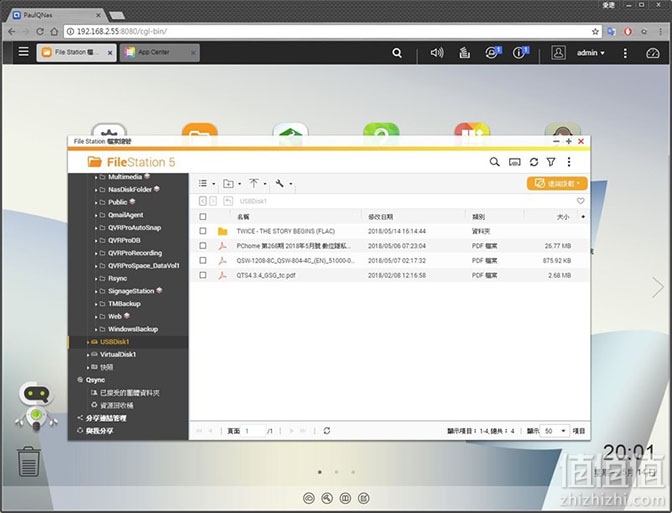672x513 pixels.
Task: Click the QTS4.3.4_GSG_tc.pdf file name
Action: pos(266,275)
